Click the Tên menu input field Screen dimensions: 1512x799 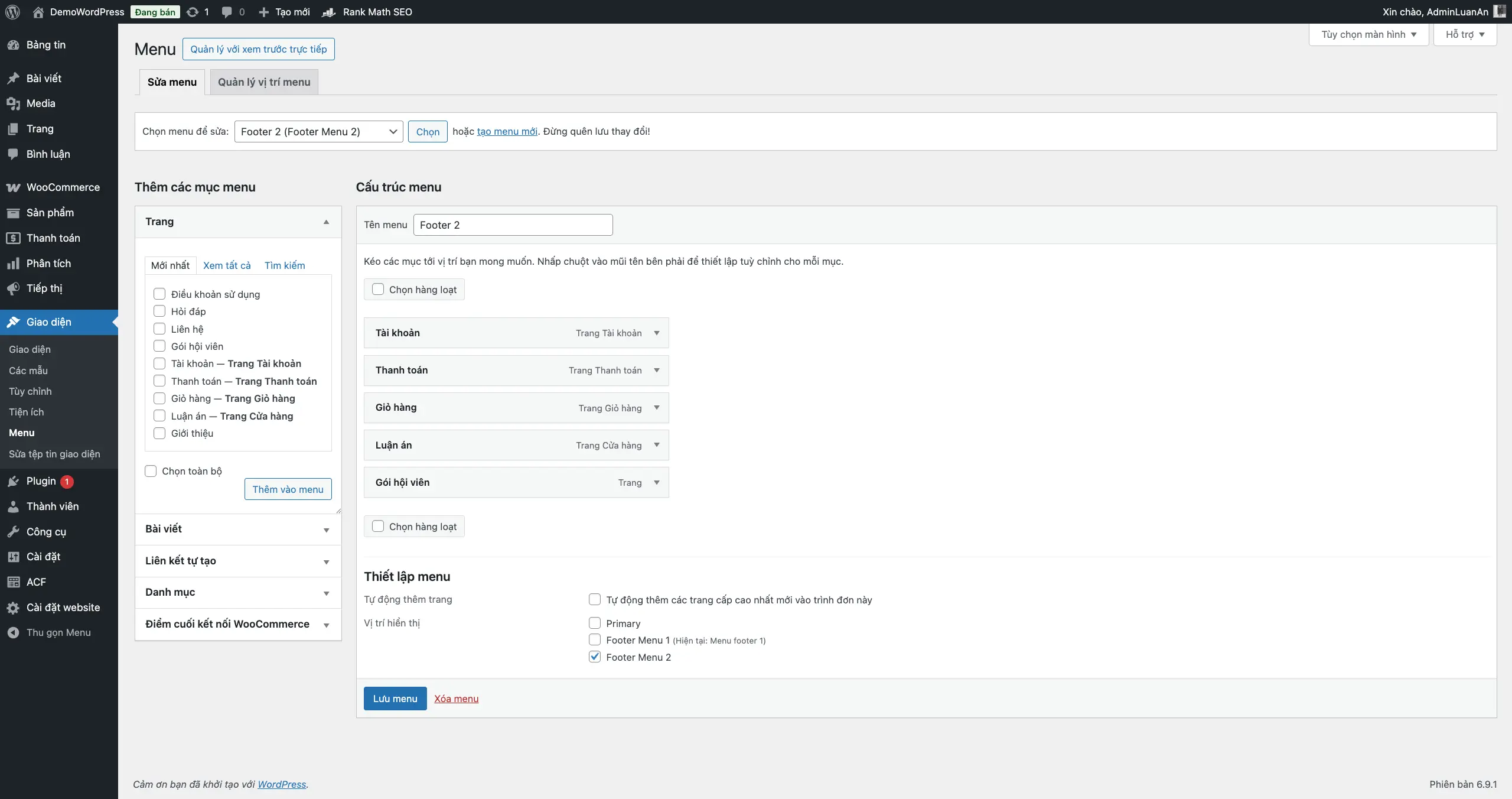point(512,225)
